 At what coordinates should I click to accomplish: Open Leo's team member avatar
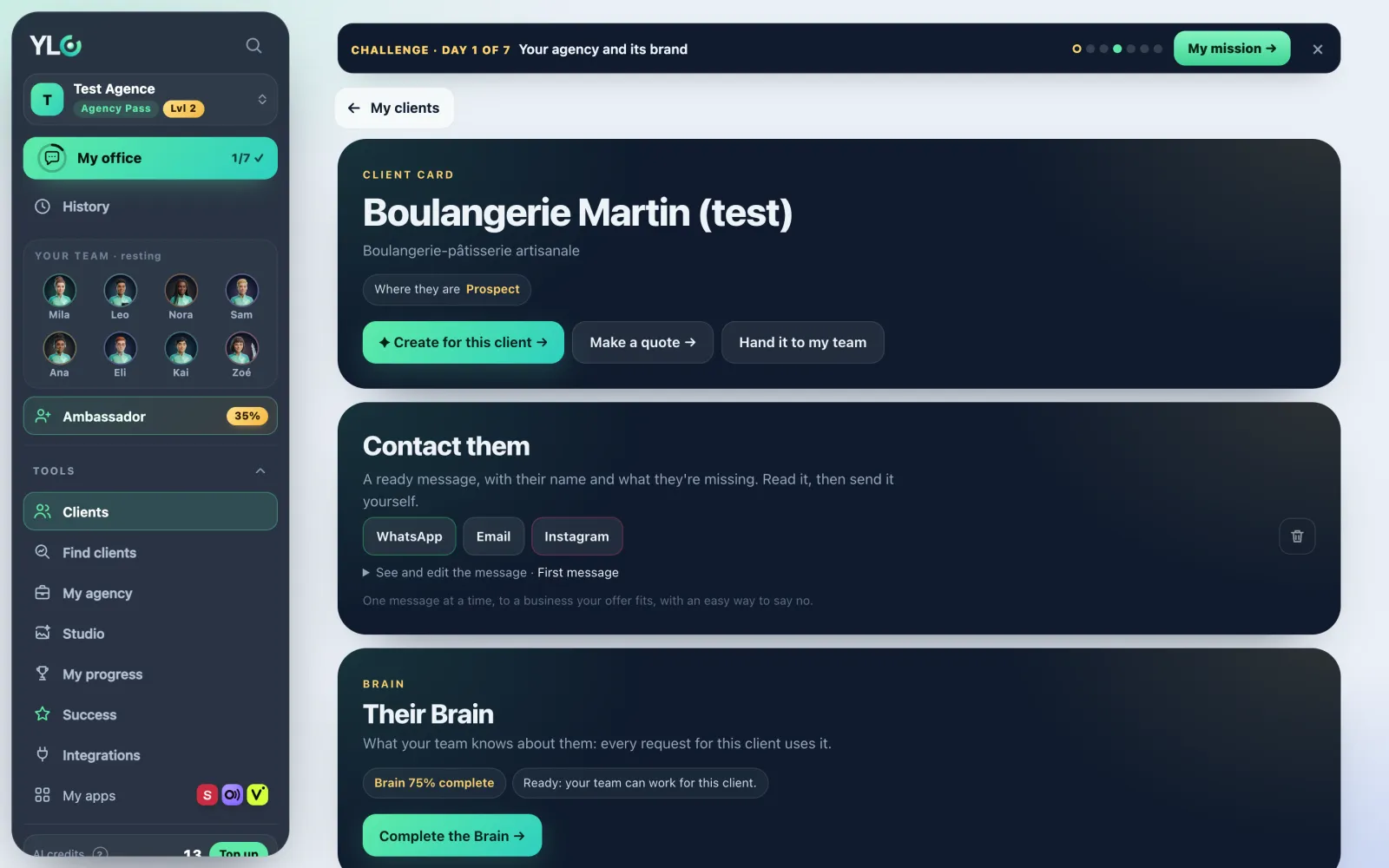click(x=120, y=290)
